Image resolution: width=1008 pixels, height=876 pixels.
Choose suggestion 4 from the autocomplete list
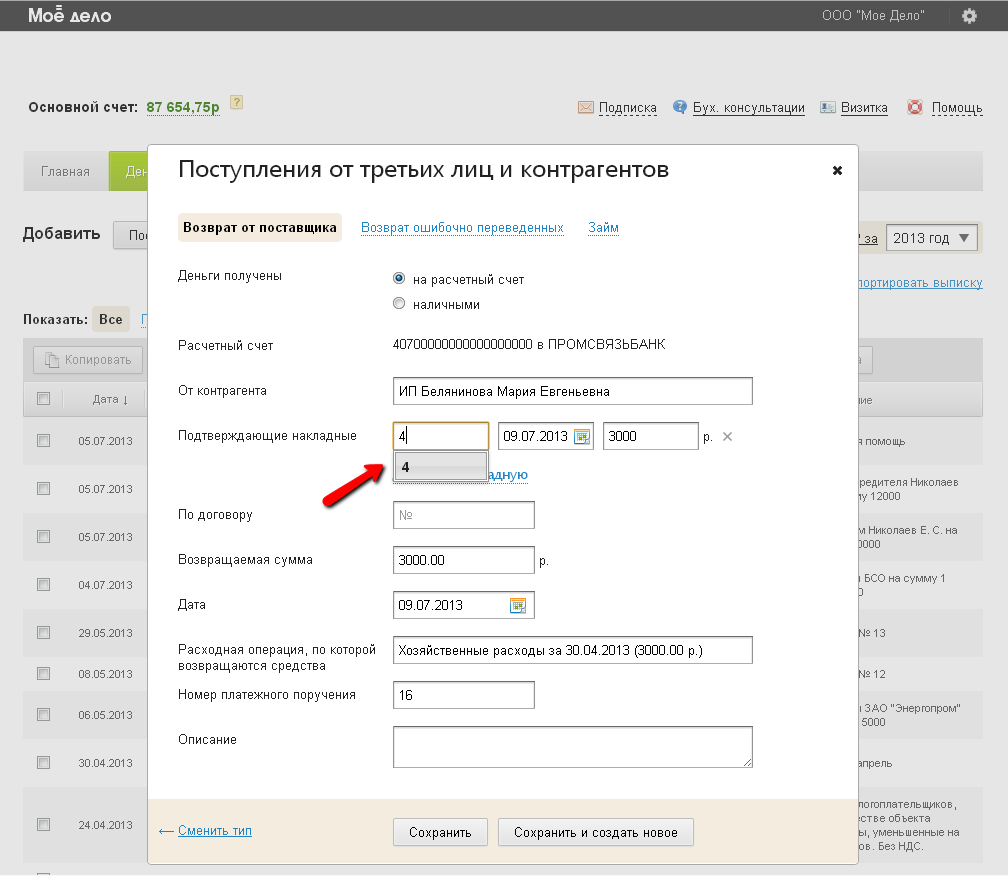coord(440,467)
